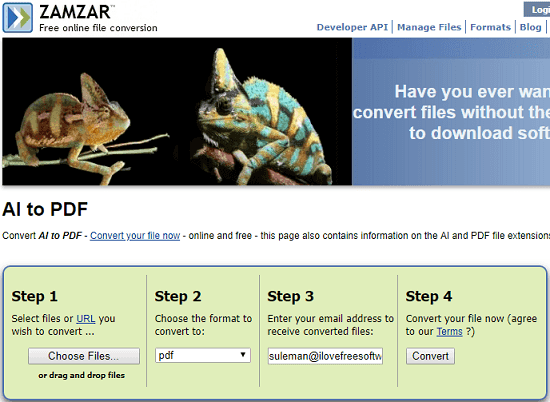This screenshot has height=402, width=550.
Task: Focus the email address input field
Action: 325,356
